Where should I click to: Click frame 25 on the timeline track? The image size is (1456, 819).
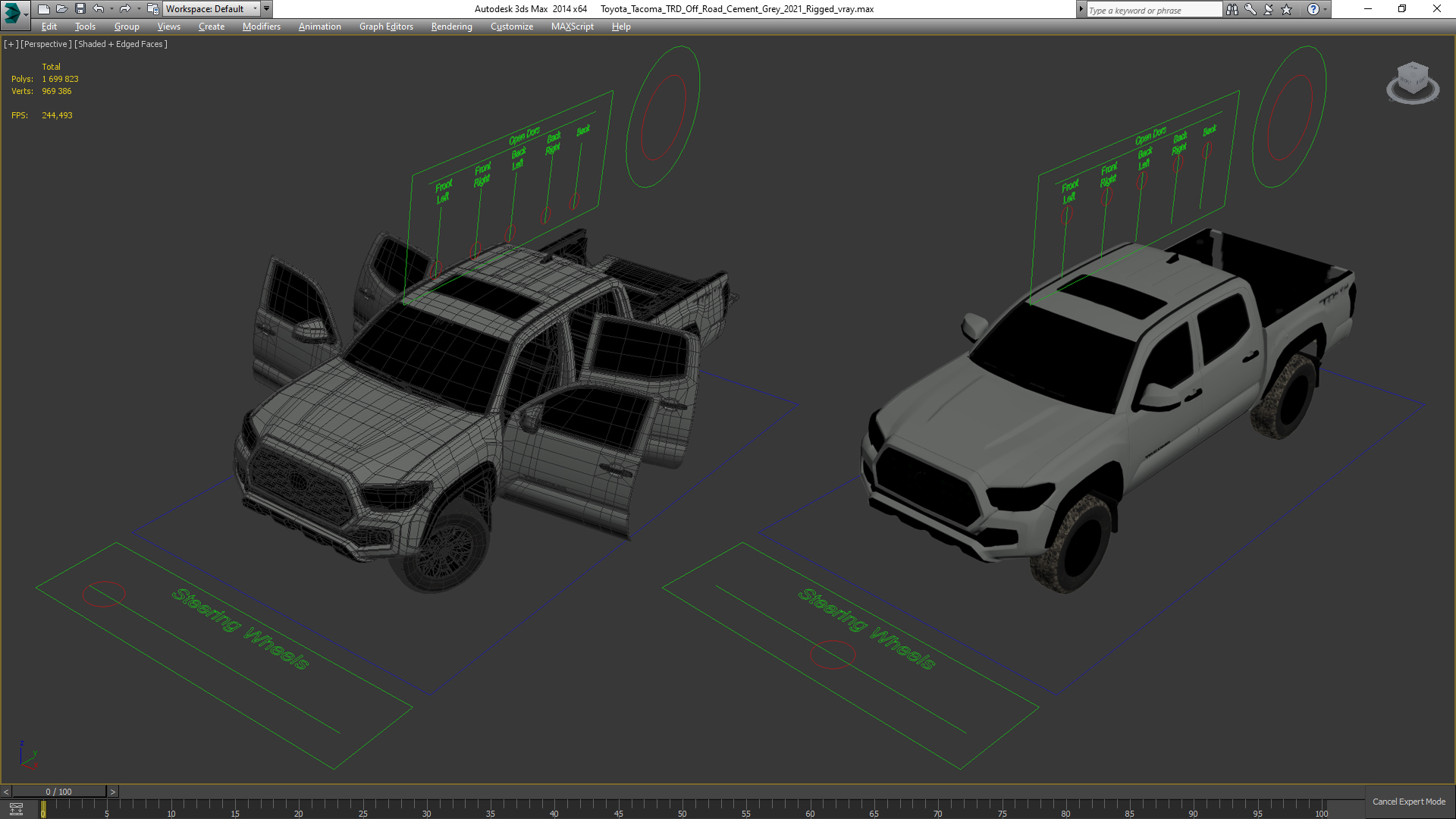(x=362, y=808)
